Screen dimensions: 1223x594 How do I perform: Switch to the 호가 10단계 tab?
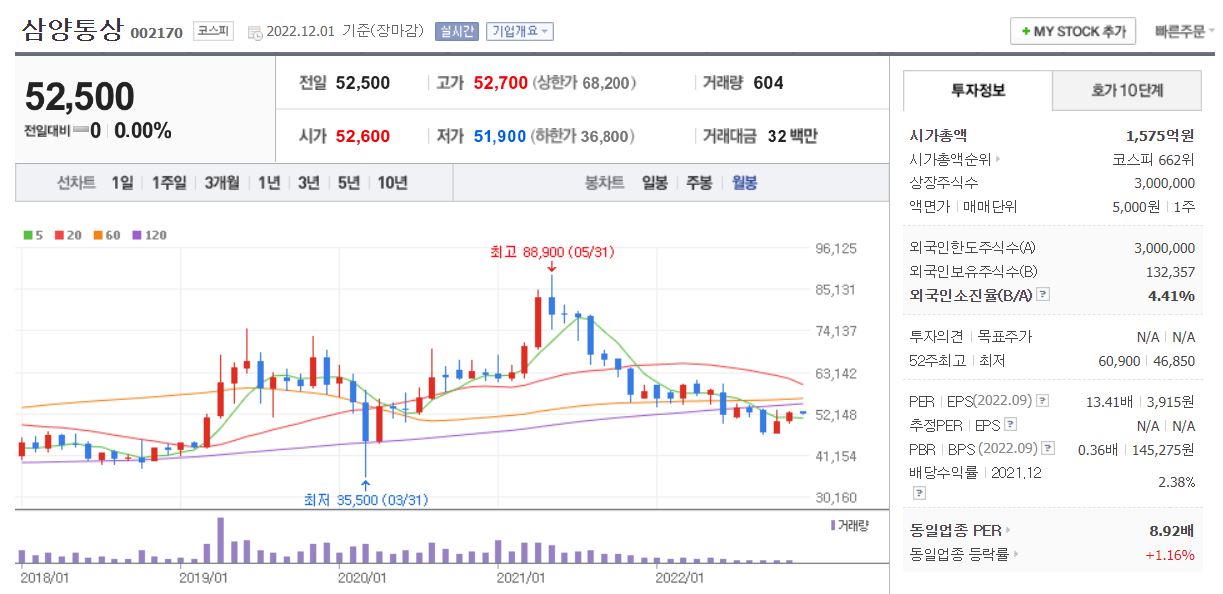point(1127,91)
